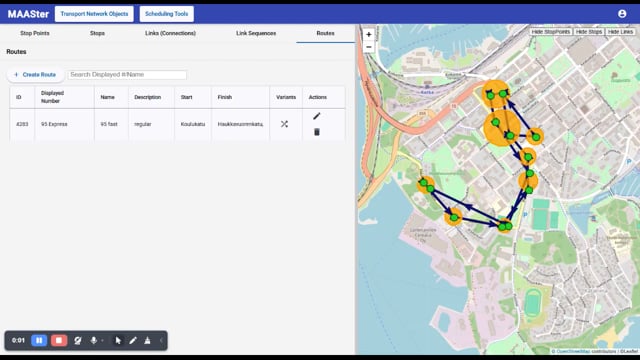Viewport: 640px width, 360px height.
Task: Open Scheduling Tools menu
Action: pos(167,14)
